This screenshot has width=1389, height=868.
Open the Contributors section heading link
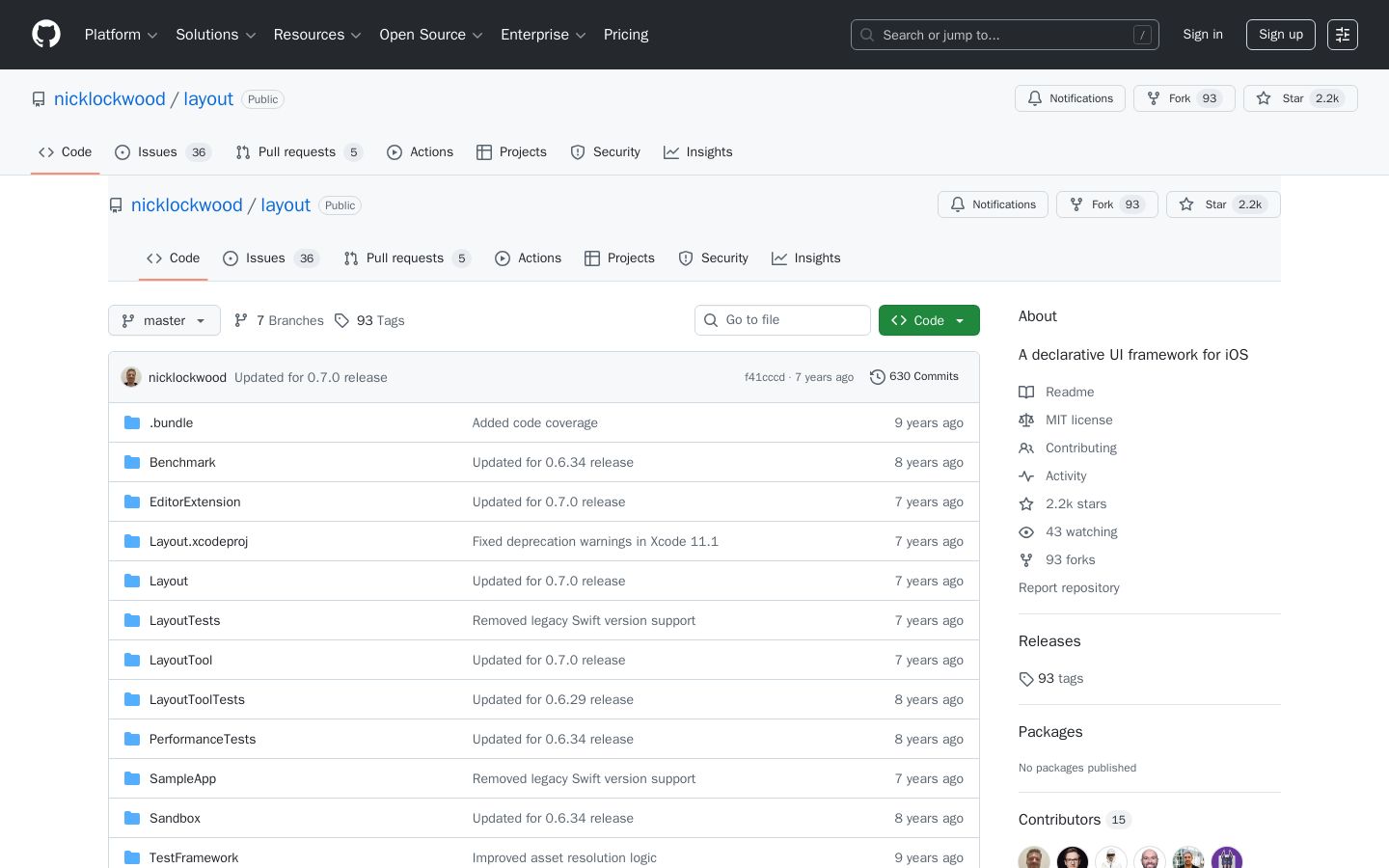point(1075,820)
